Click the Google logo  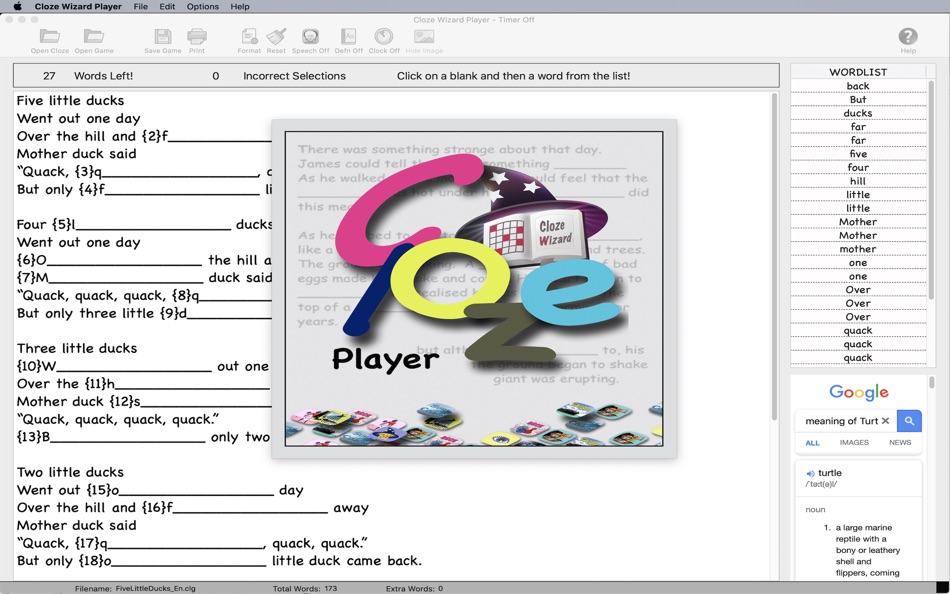coord(859,392)
